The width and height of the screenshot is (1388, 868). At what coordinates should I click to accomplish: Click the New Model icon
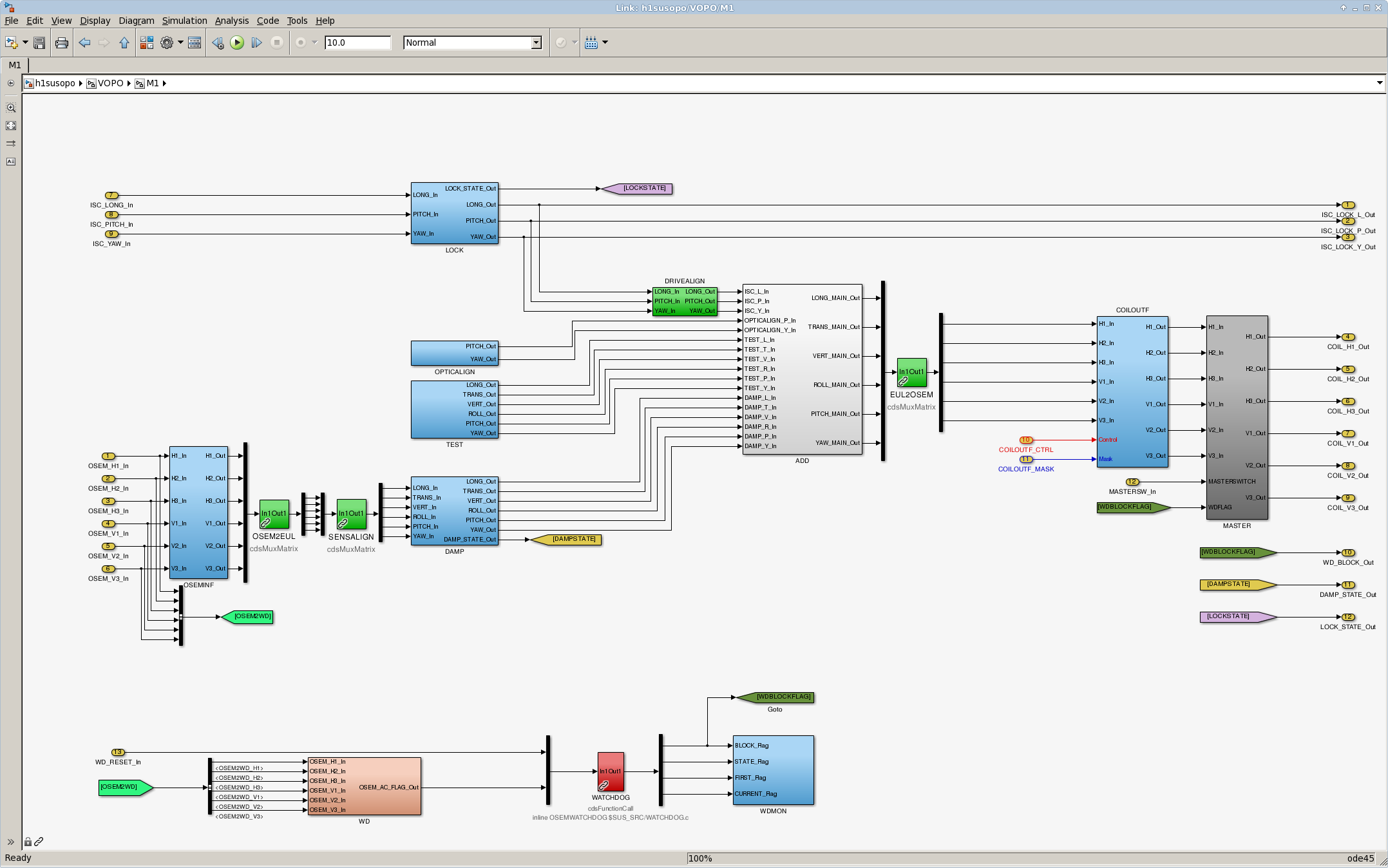click(11, 42)
